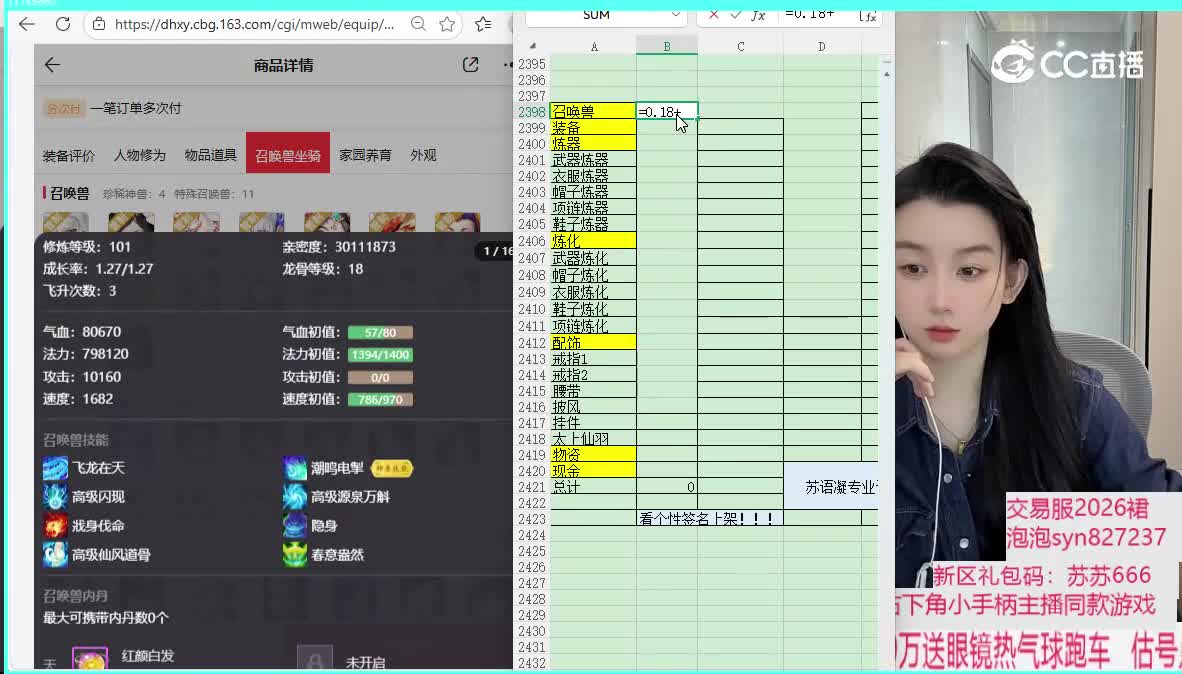Click the 一笔订单多次付 label
The image size is (1182, 674).
point(136,109)
